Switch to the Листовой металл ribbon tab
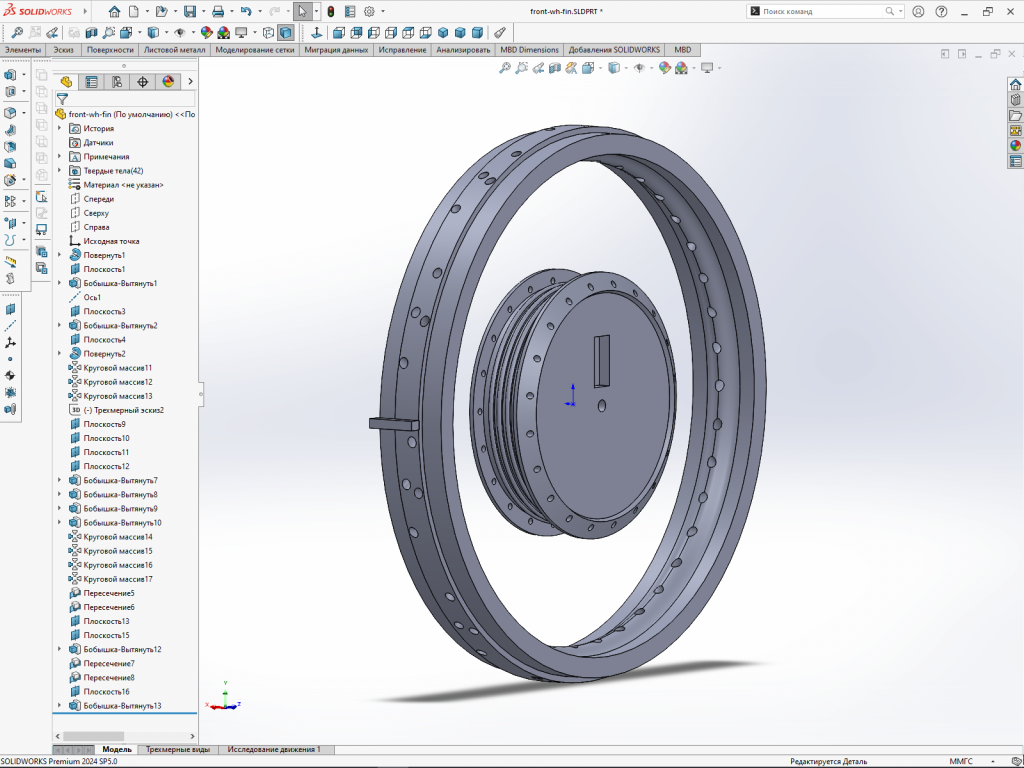Image resolution: width=1024 pixels, height=768 pixels. [x=175, y=50]
